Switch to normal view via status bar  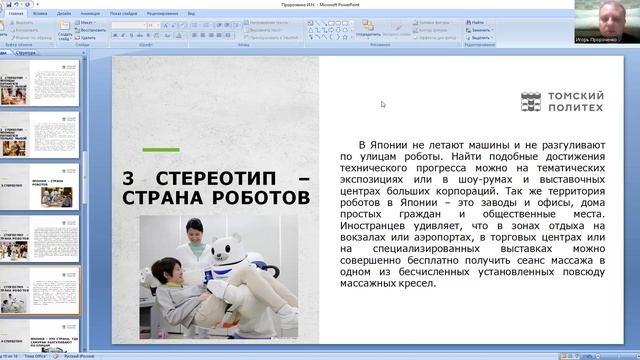click(563, 356)
